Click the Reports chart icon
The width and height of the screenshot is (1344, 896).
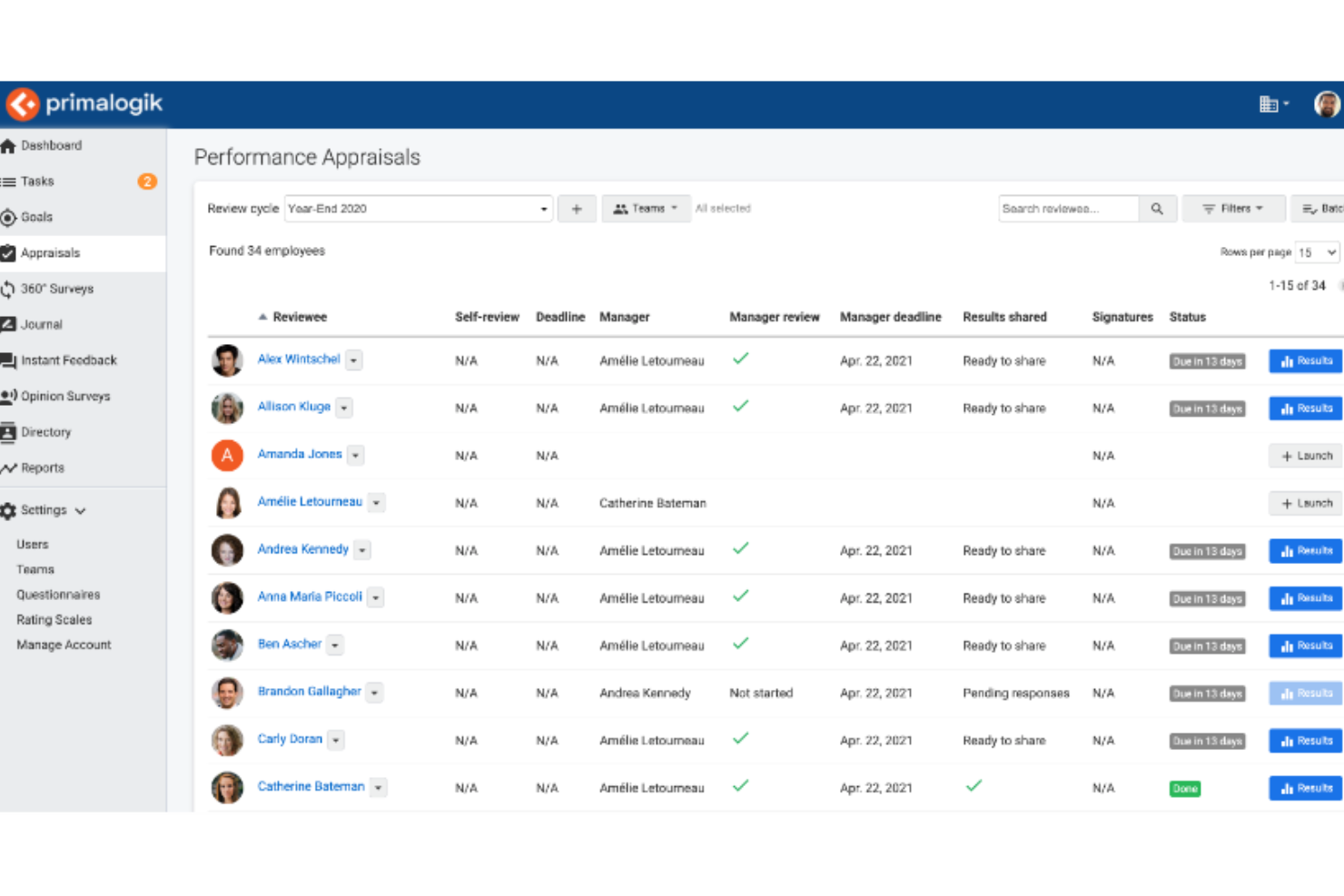coord(9,468)
